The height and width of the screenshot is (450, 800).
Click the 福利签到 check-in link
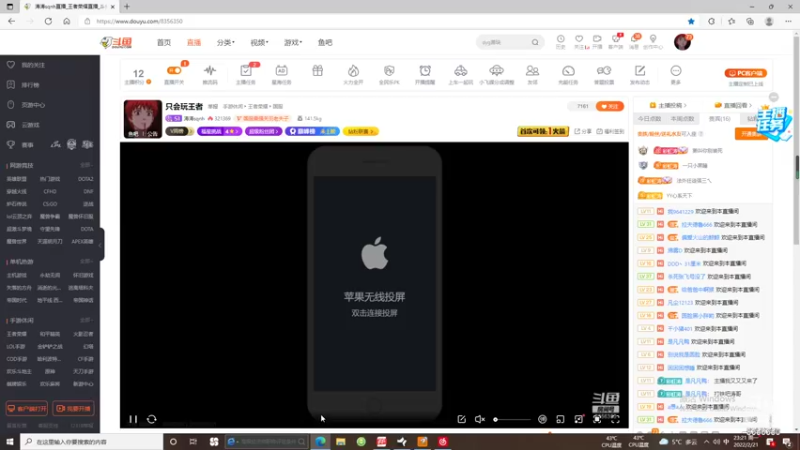coord(610,131)
